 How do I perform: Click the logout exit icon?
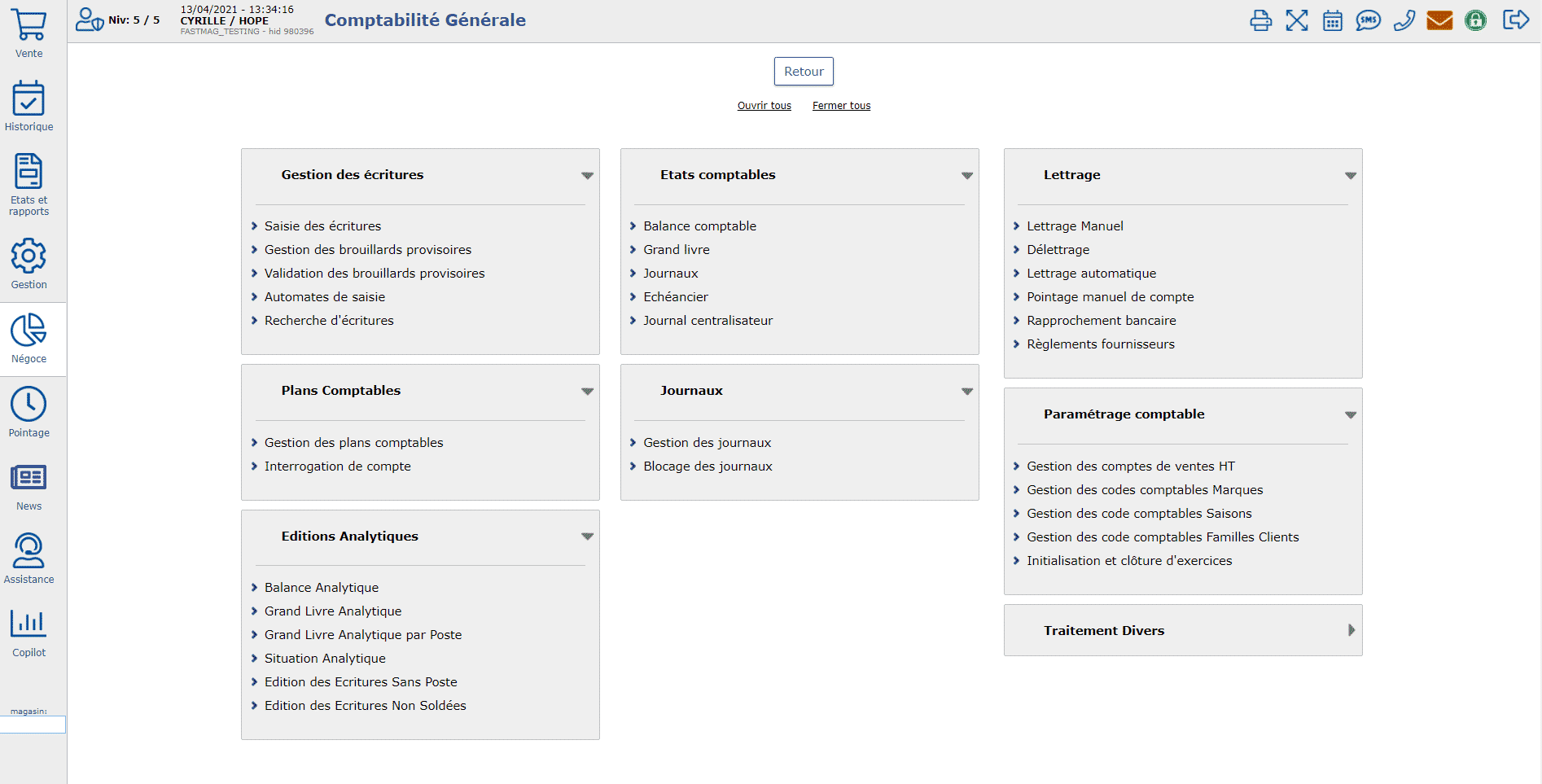[1515, 20]
